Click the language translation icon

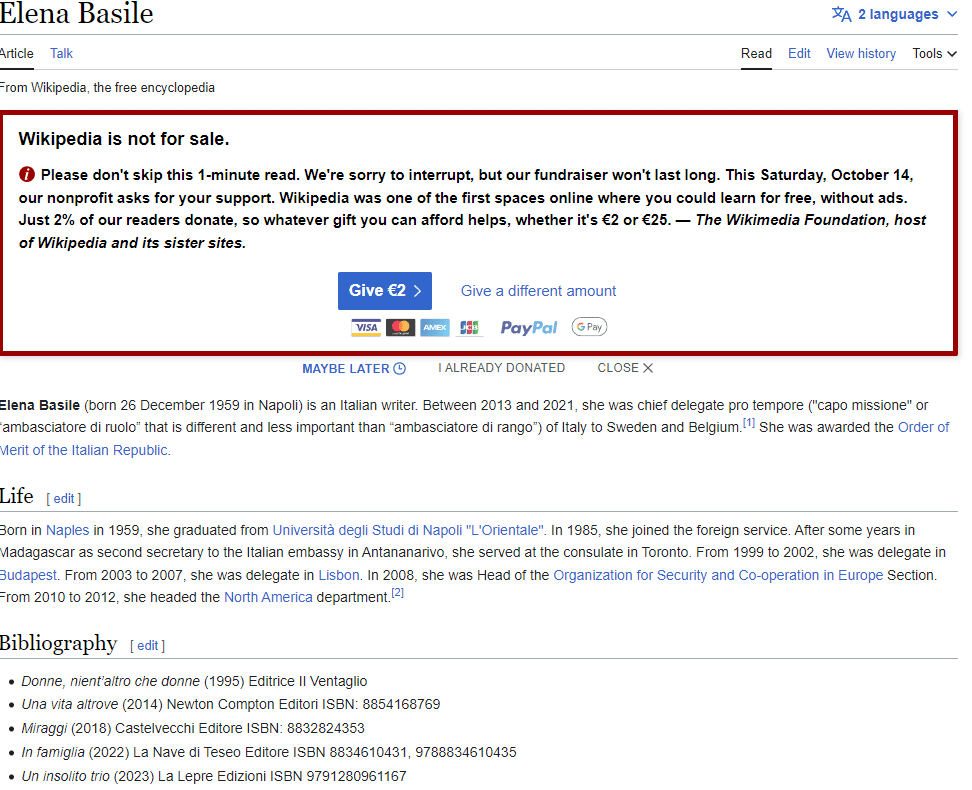841,14
